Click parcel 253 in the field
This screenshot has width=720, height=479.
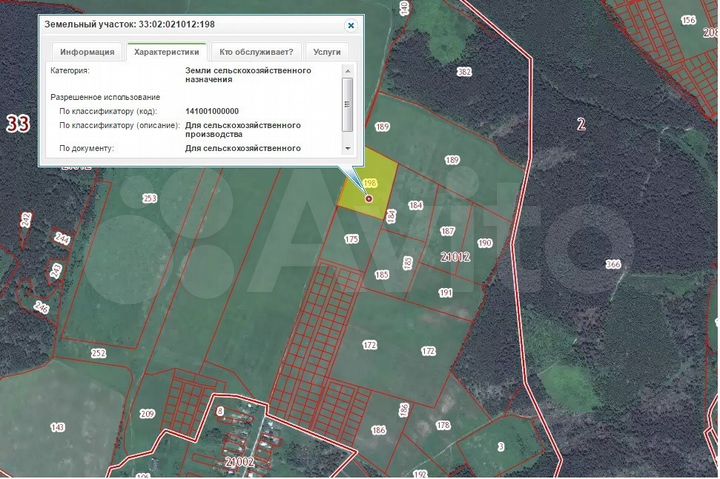150,199
